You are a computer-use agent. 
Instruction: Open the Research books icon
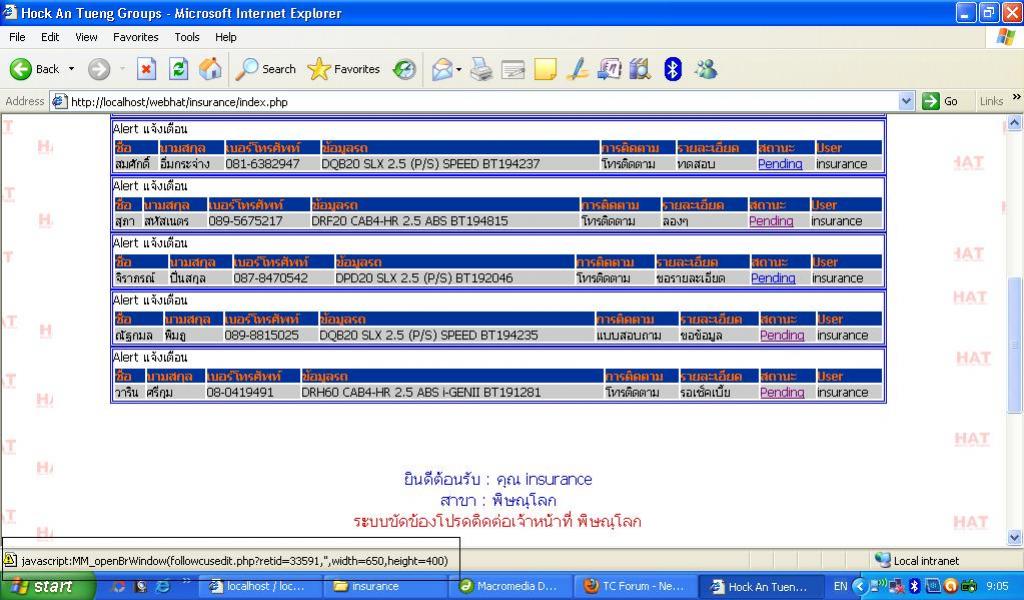click(640, 69)
